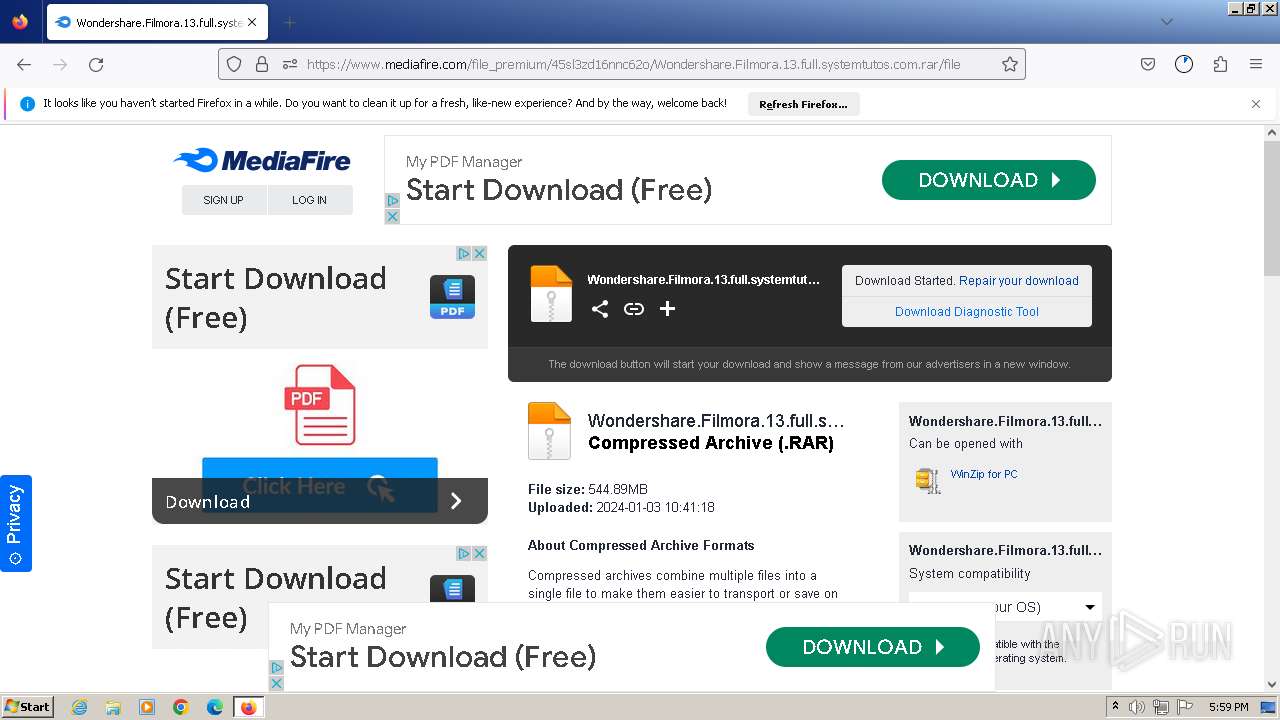The height and width of the screenshot is (720, 1280).
Task: Open the Extensions puzzle icon
Action: click(1220, 64)
